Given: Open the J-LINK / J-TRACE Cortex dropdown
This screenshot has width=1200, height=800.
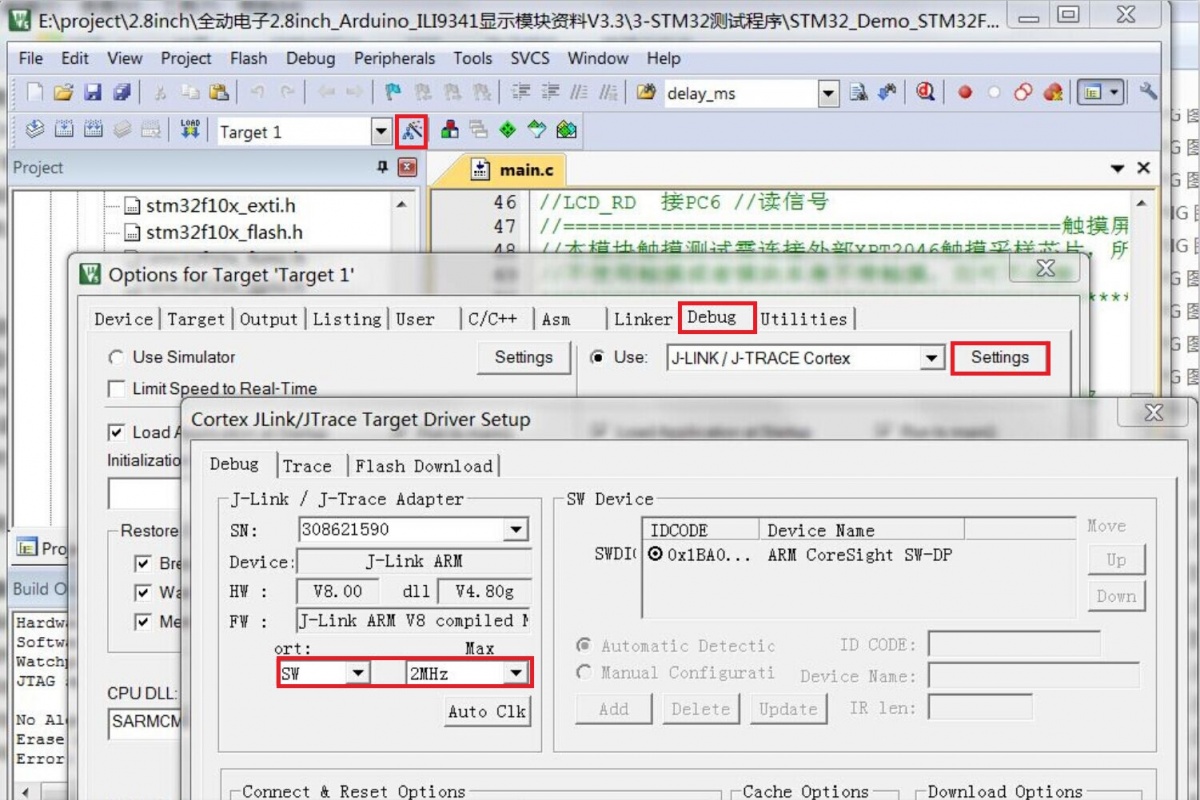Looking at the screenshot, I should click(x=932, y=358).
